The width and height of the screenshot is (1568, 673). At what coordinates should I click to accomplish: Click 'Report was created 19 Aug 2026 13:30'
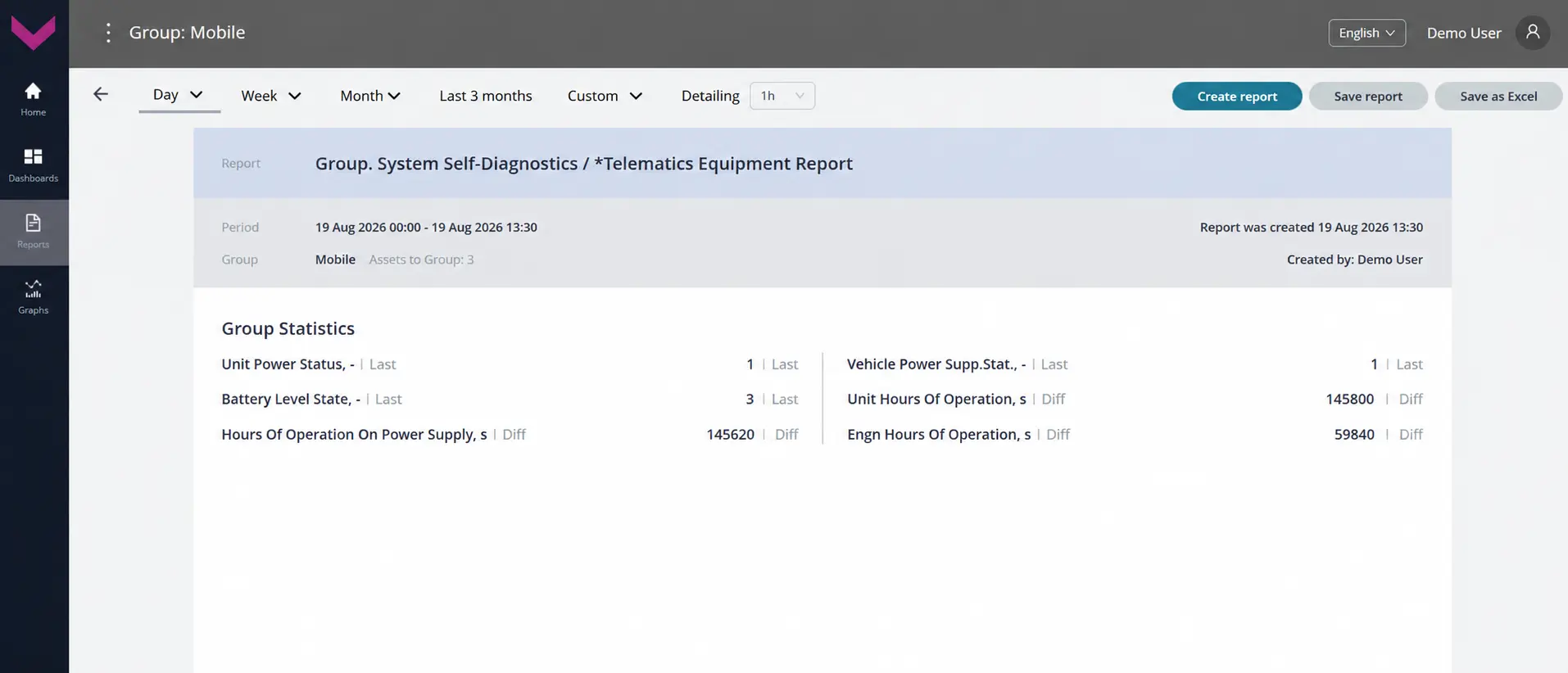click(1312, 227)
